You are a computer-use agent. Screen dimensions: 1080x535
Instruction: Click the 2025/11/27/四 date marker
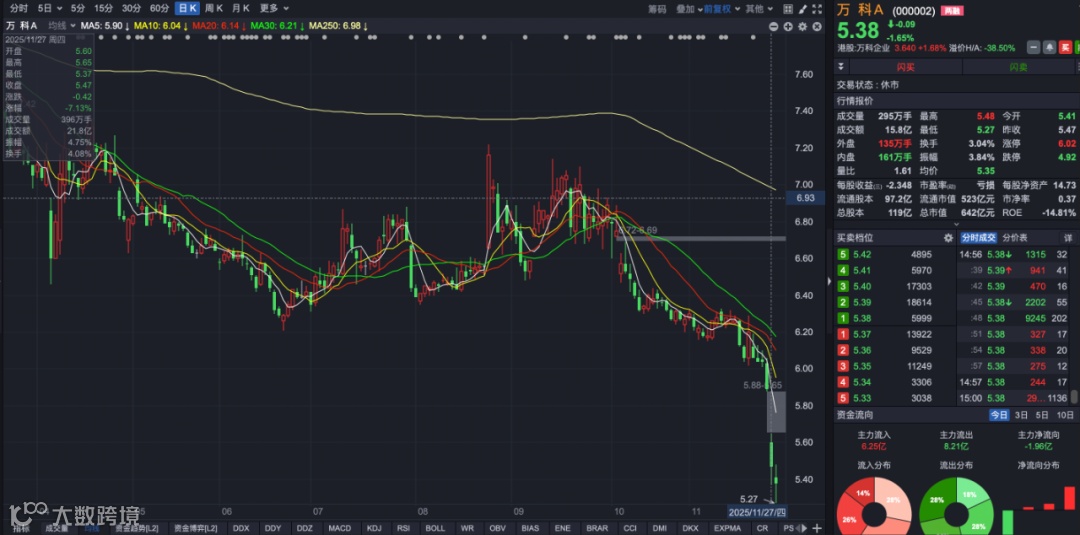758,512
